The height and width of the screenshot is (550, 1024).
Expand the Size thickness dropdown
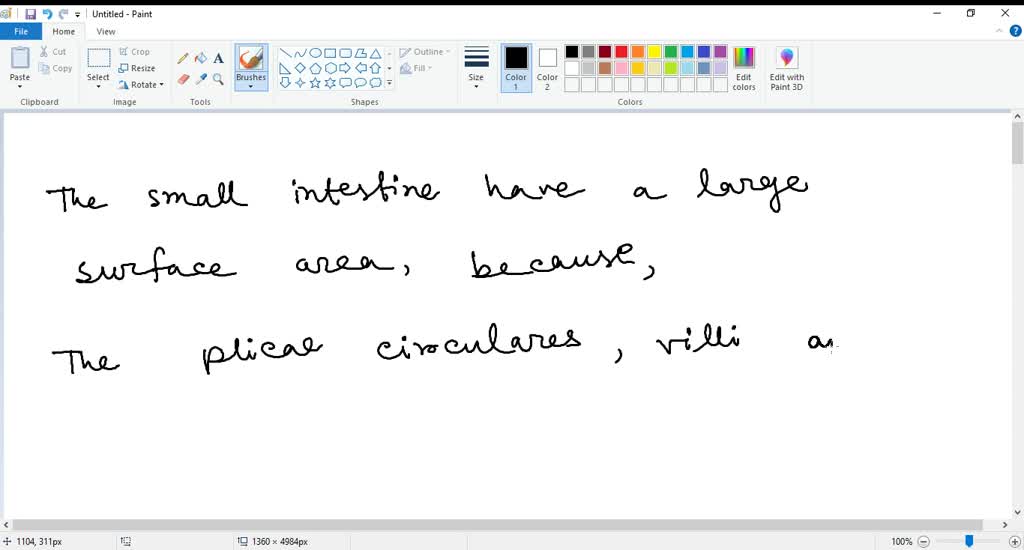click(476, 67)
